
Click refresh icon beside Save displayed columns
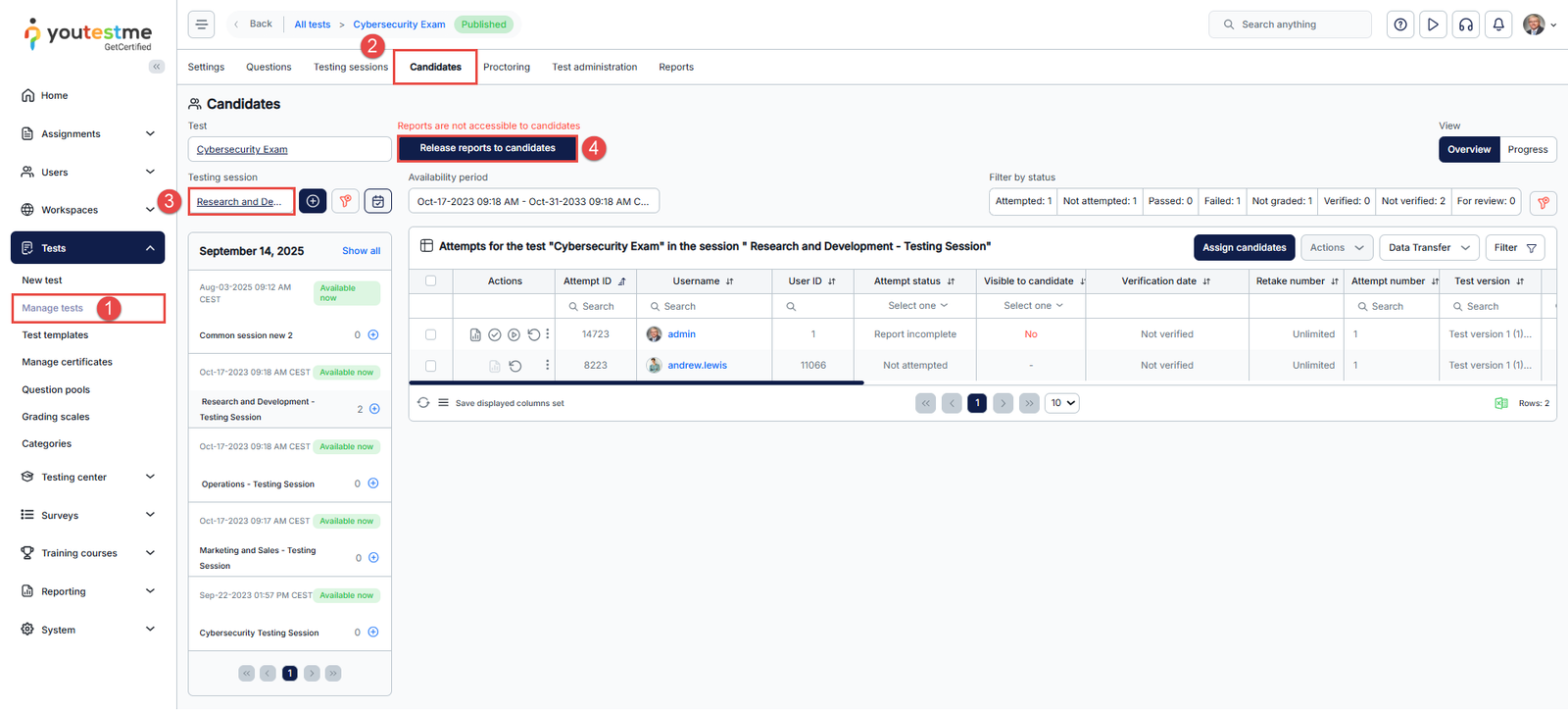[x=423, y=403]
